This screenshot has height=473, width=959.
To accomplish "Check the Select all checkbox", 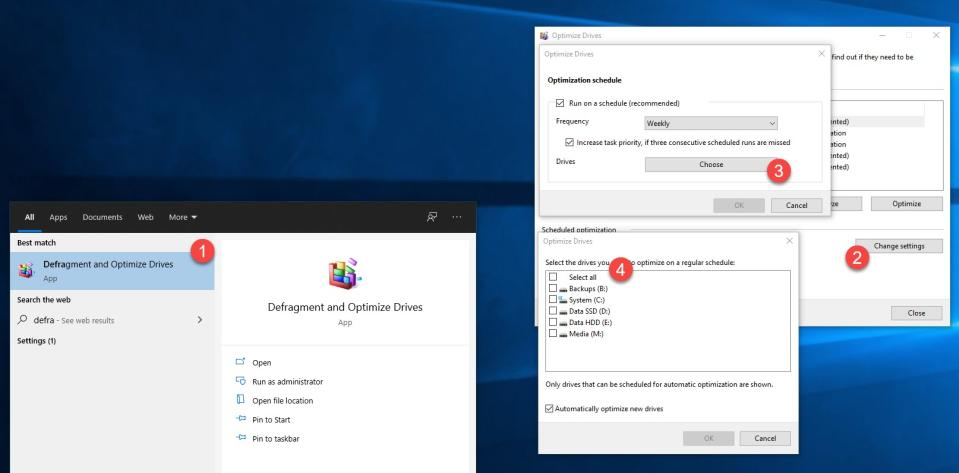I will 553,277.
